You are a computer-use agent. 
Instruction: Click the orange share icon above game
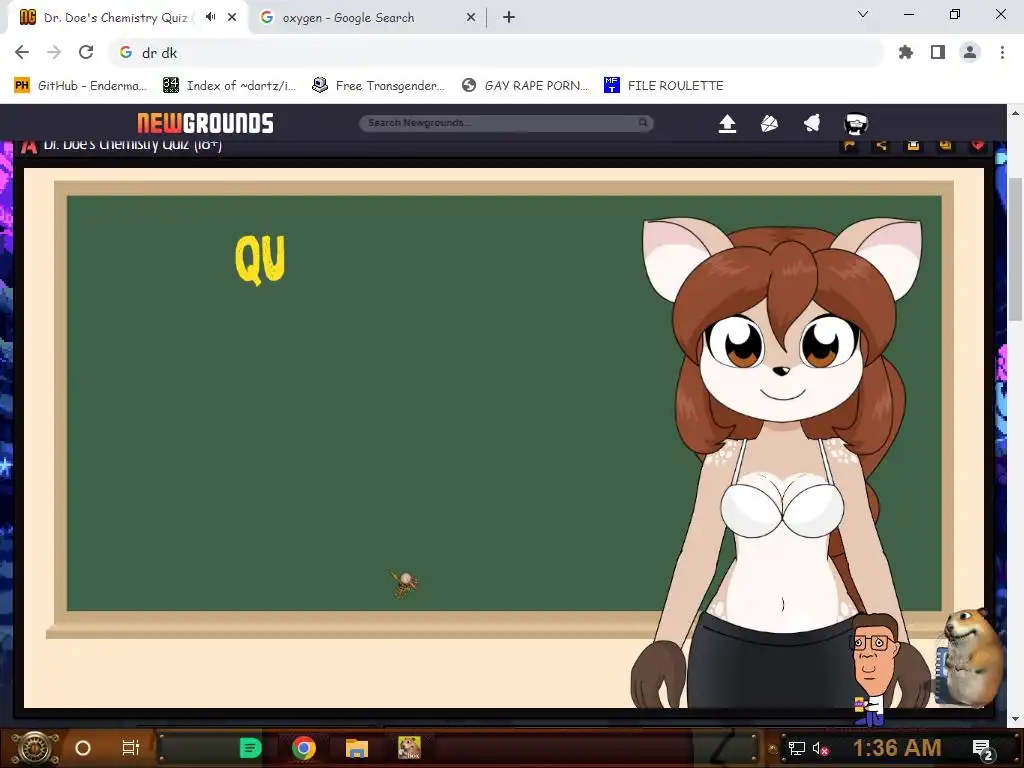pyautogui.click(x=882, y=145)
